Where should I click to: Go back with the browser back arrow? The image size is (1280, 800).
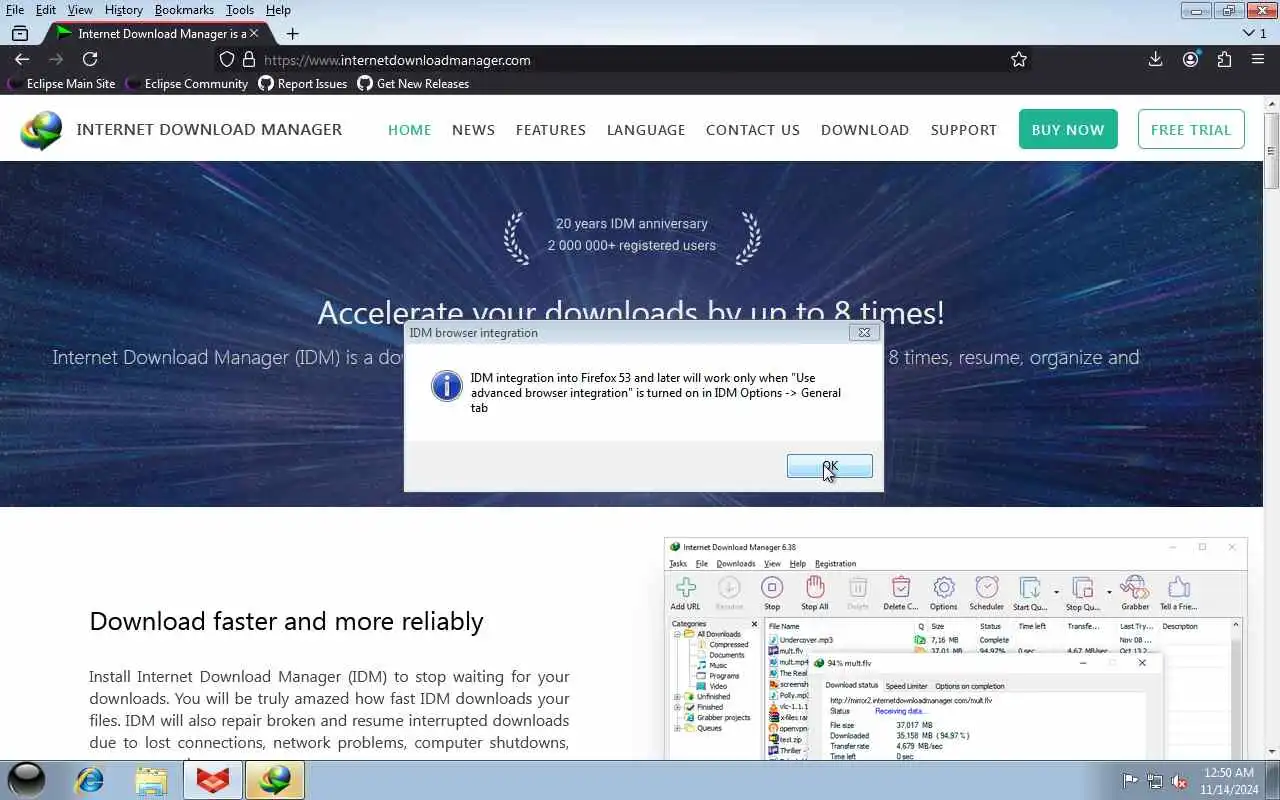tap(22, 60)
